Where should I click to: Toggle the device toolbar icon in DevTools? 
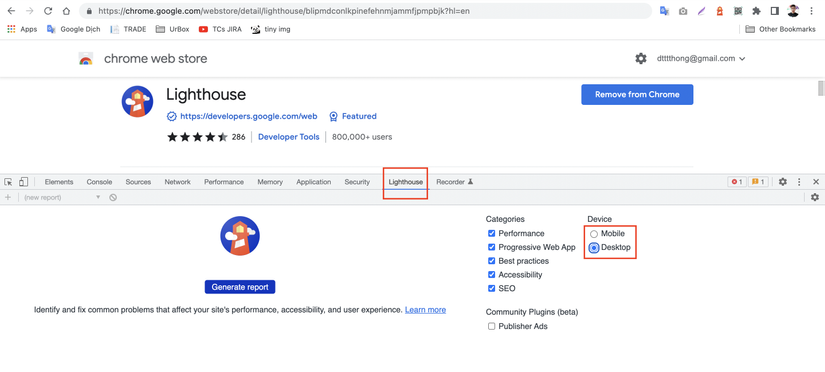pos(23,182)
